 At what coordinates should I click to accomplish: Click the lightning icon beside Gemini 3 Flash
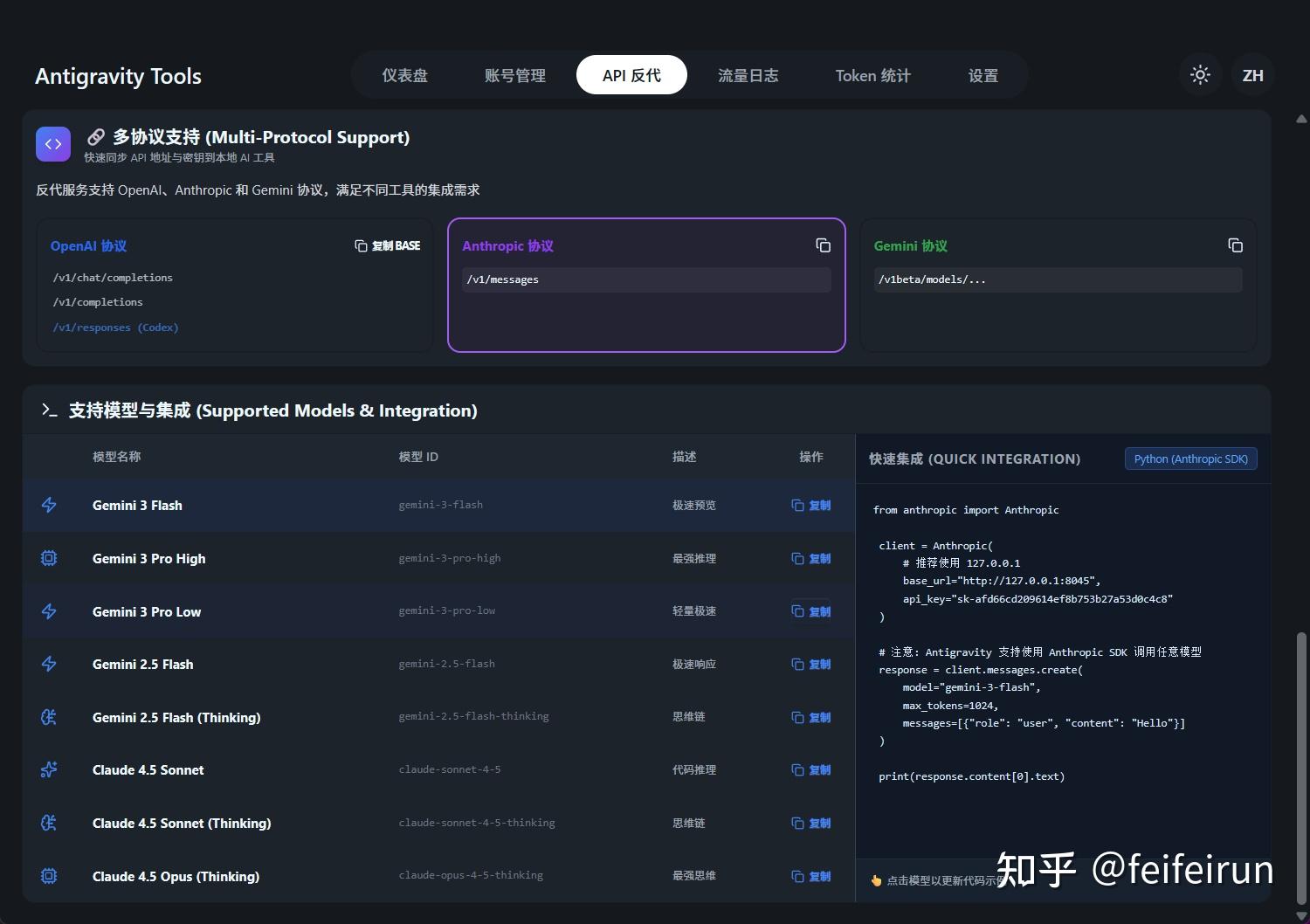pos(49,505)
